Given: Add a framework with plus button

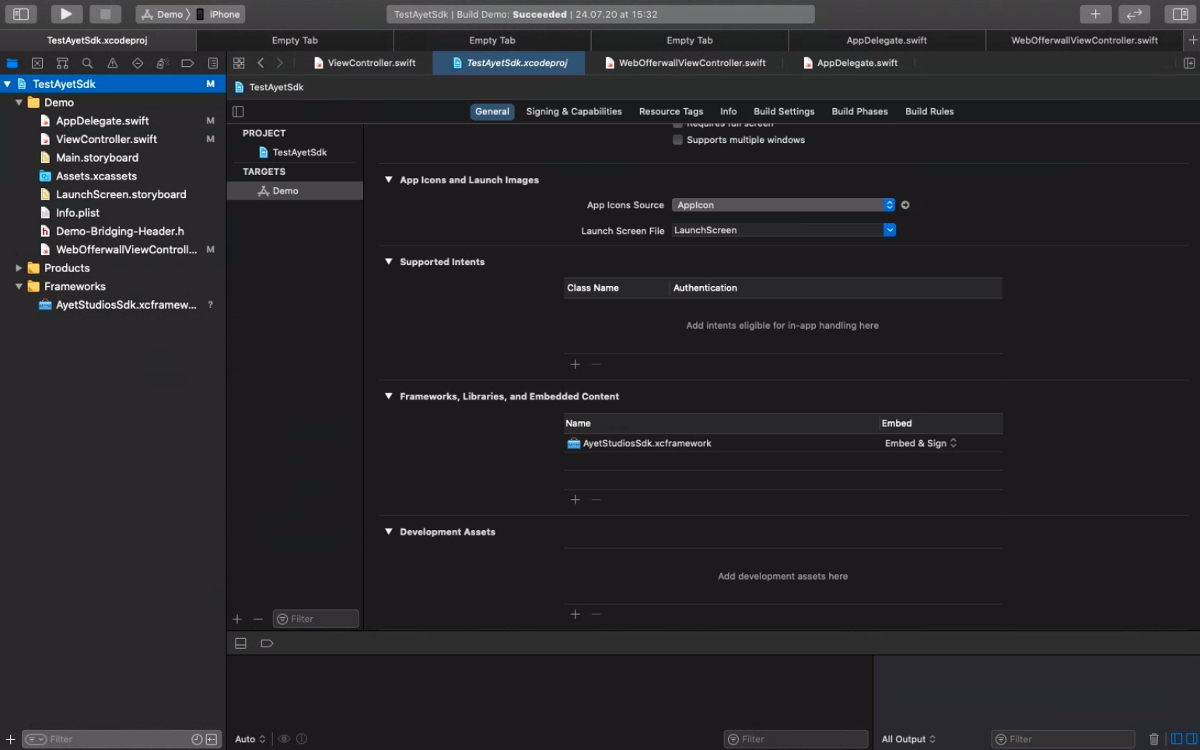Looking at the screenshot, I should click(x=575, y=499).
